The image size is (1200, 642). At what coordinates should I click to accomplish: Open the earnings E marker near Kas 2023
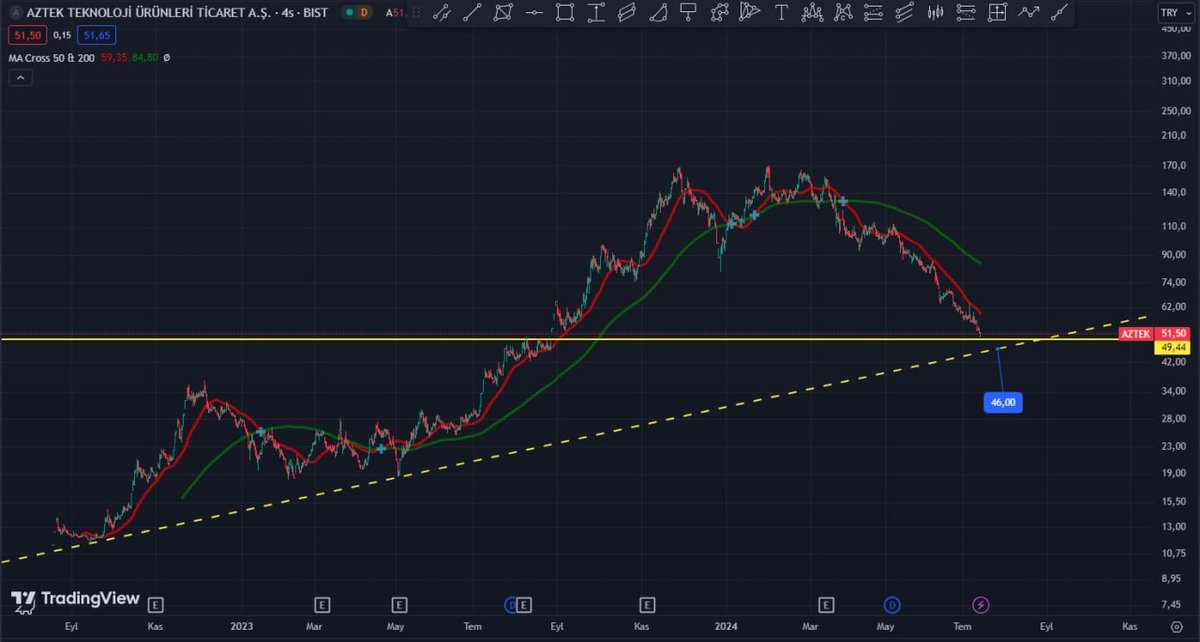point(648,604)
